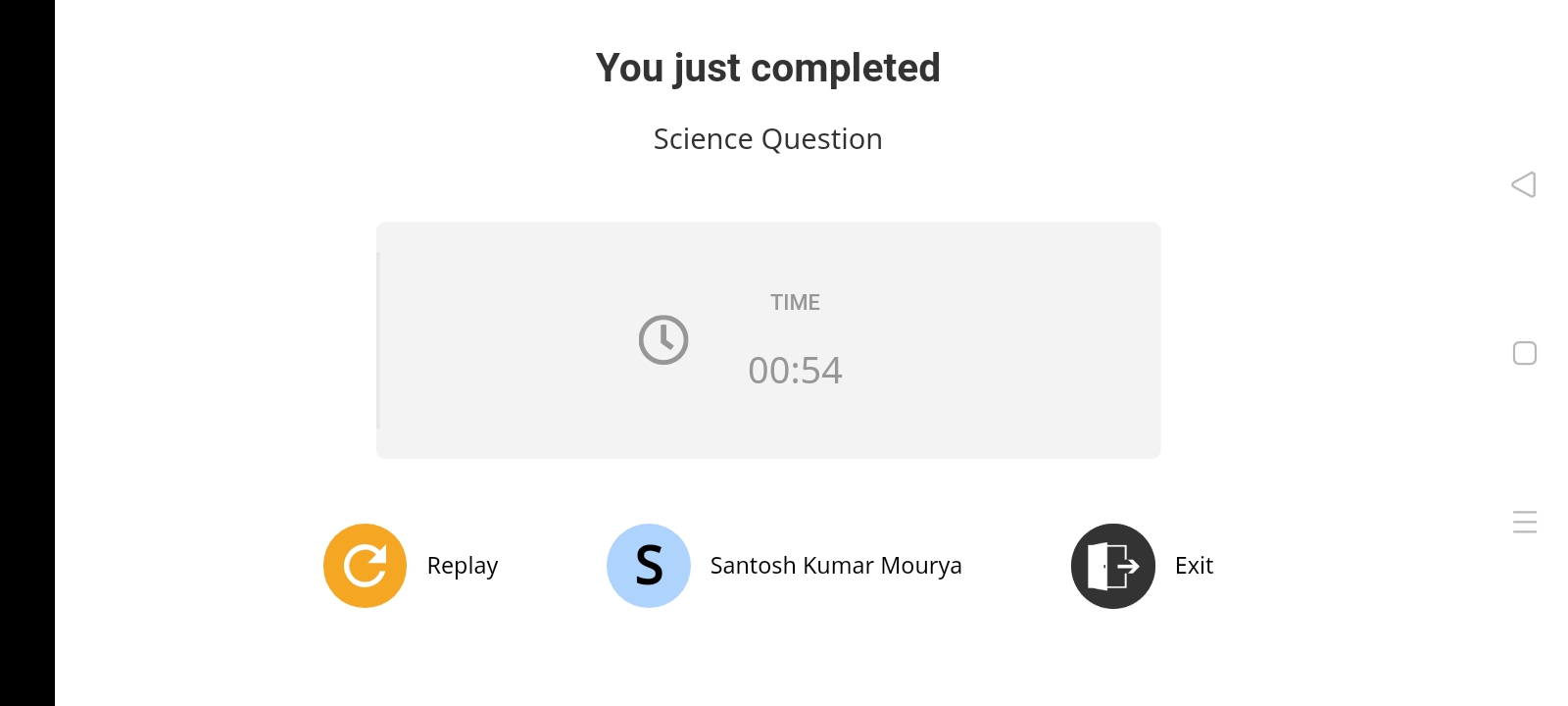1568x706 pixels.
Task: Click the TIME label in the card
Action: [795, 302]
